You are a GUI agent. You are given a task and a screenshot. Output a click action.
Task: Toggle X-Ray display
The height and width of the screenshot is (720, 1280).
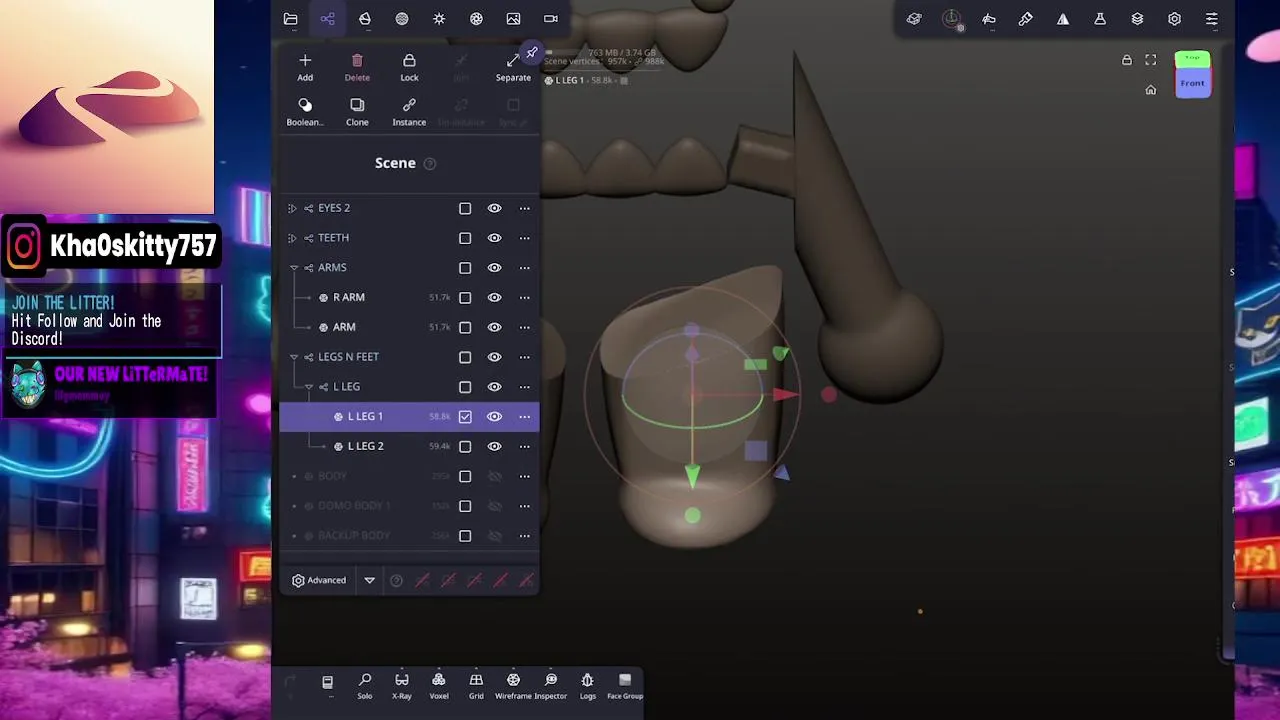(402, 685)
